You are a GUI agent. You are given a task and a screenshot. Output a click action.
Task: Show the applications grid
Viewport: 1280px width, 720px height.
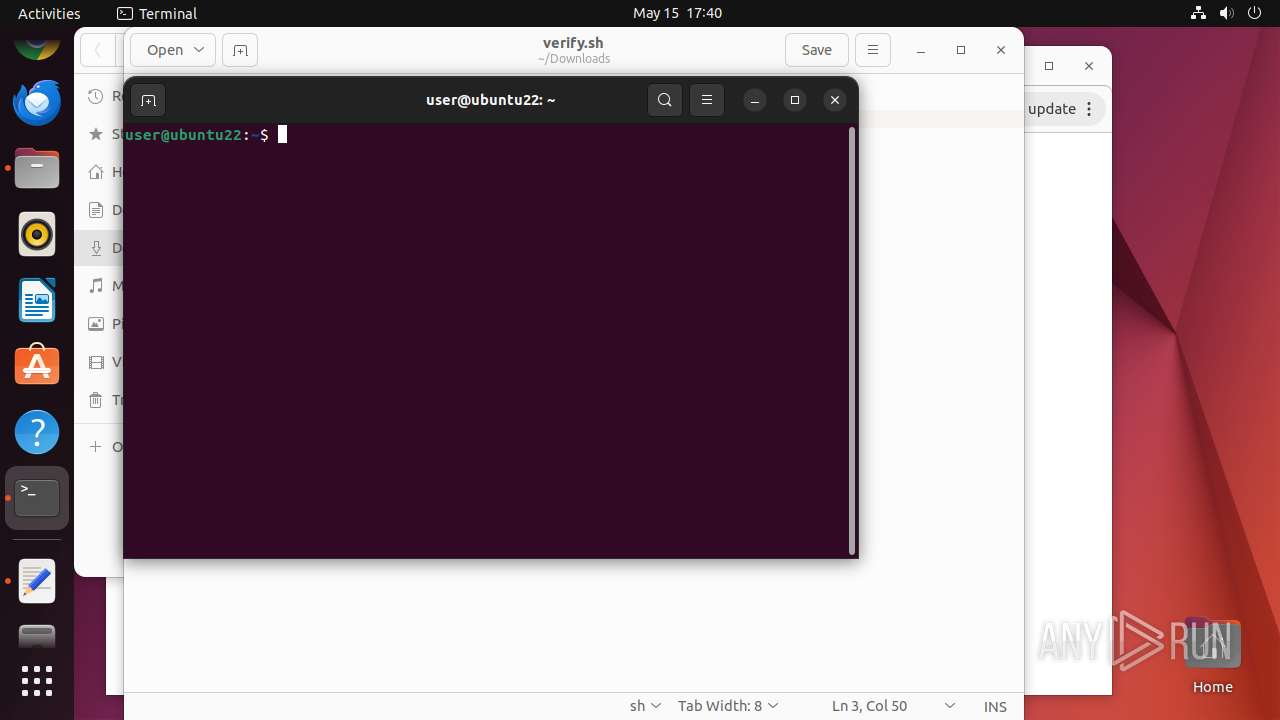(37, 681)
